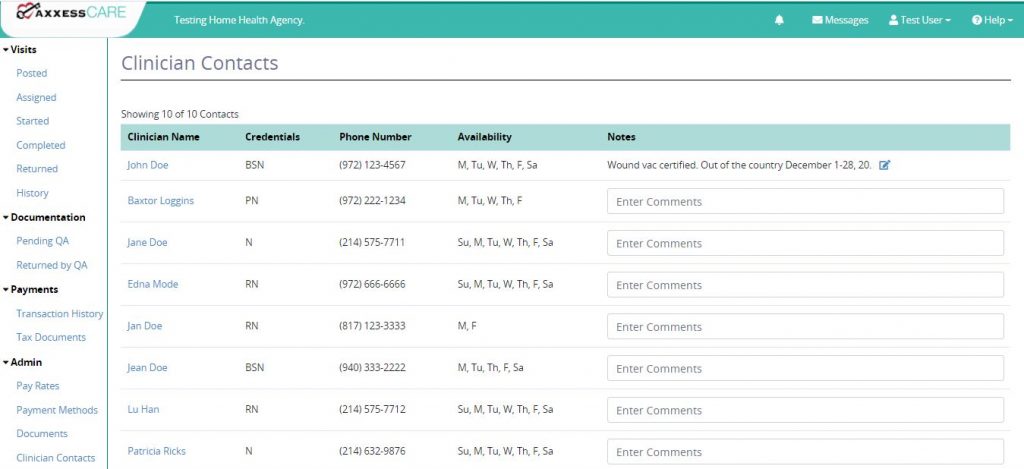Click the Clinician Contacts page heading
This screenshot has height=469, width=1024.
[x=200, y=63]
